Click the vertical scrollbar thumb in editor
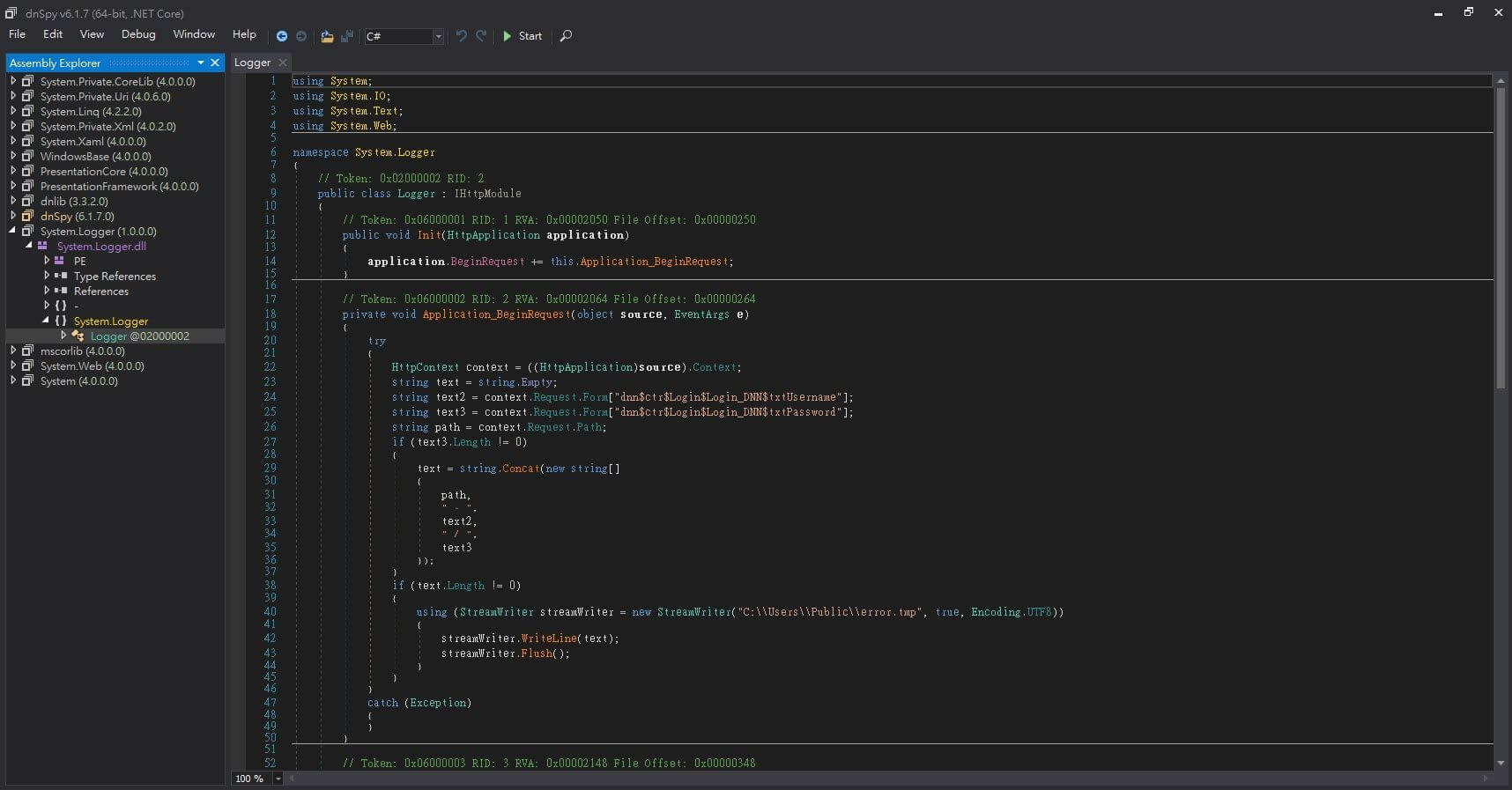Screen dimensions: 1512x790 click(x=1501, y=238)
